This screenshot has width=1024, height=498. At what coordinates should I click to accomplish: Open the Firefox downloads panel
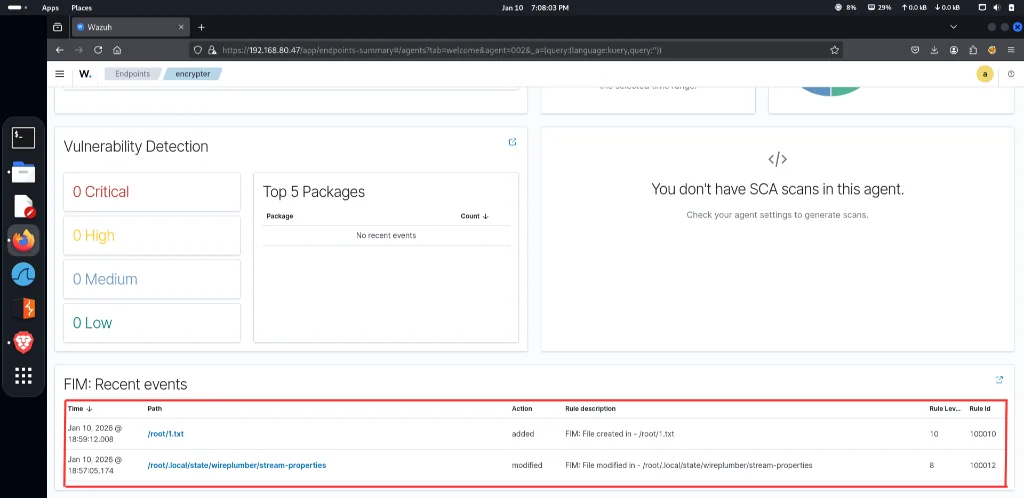coord(935,50)
